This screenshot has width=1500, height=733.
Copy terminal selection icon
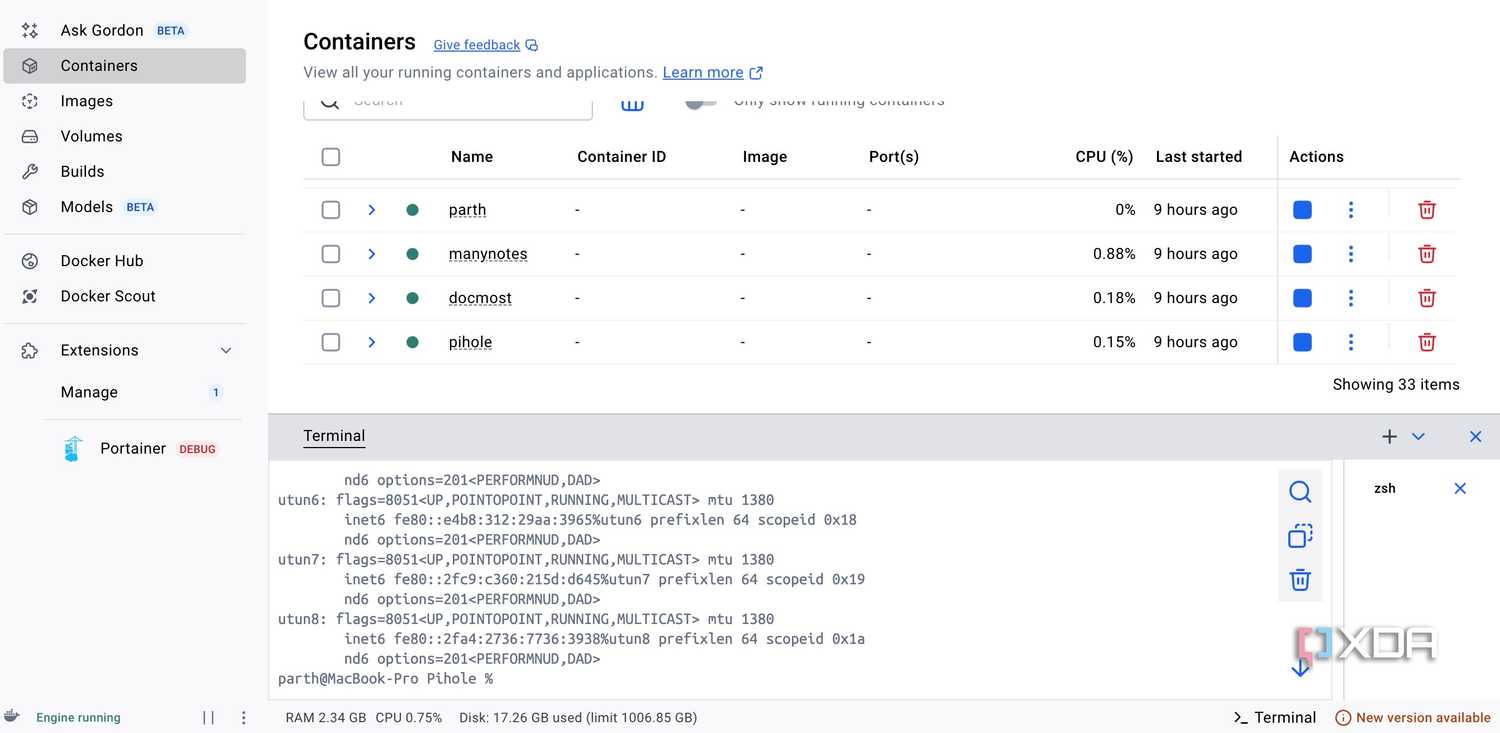pos(1300,536)
